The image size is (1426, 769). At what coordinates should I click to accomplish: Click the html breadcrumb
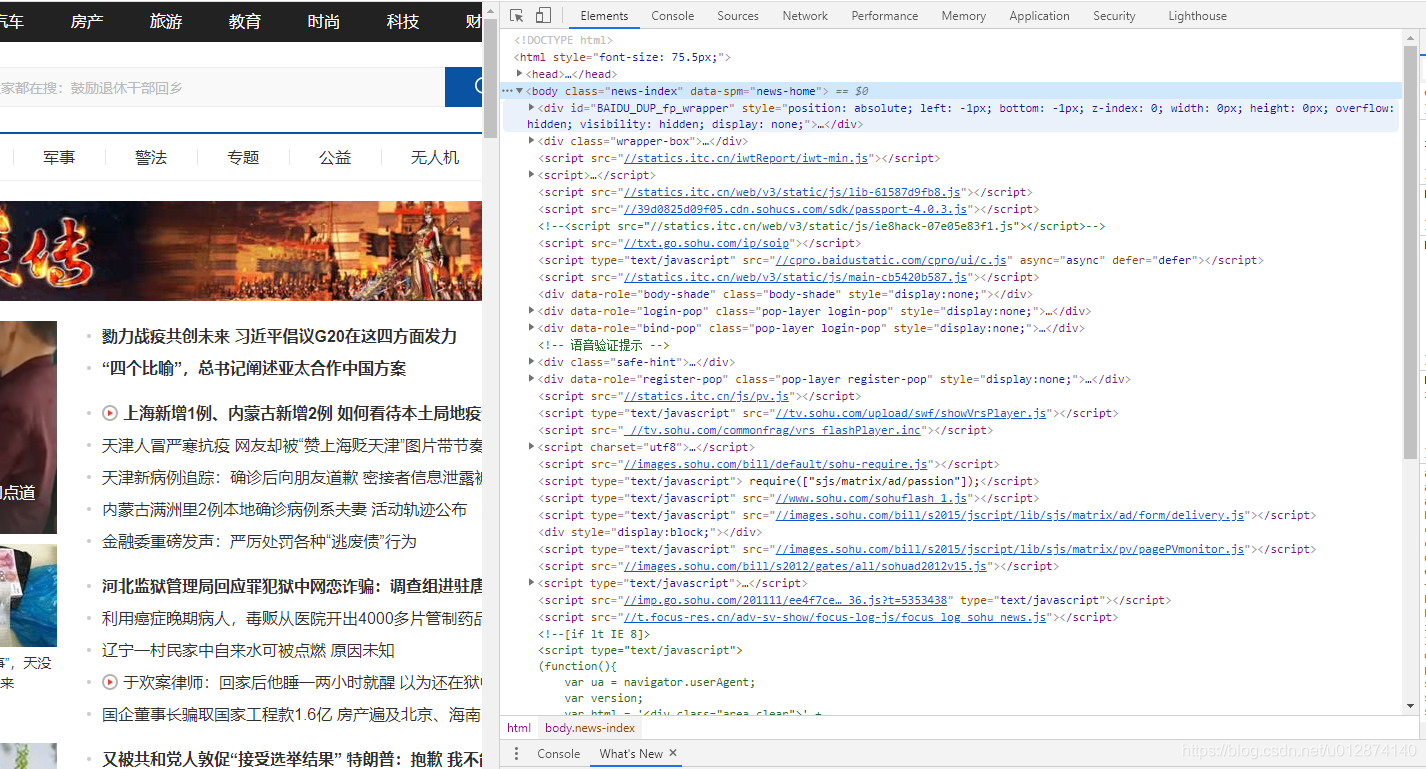coord(519,728)
